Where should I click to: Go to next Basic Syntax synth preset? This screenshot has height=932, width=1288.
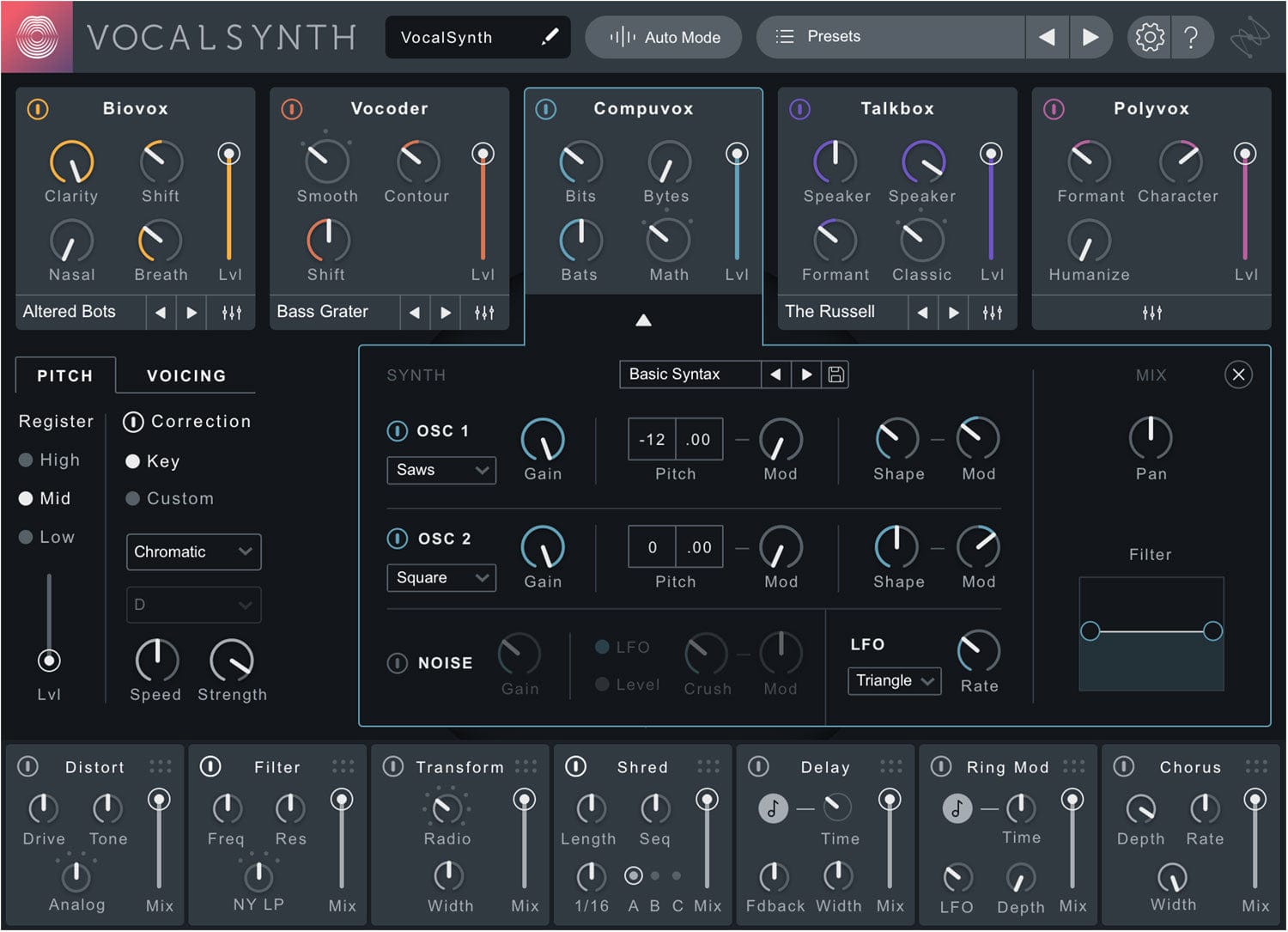coord(806,375)
